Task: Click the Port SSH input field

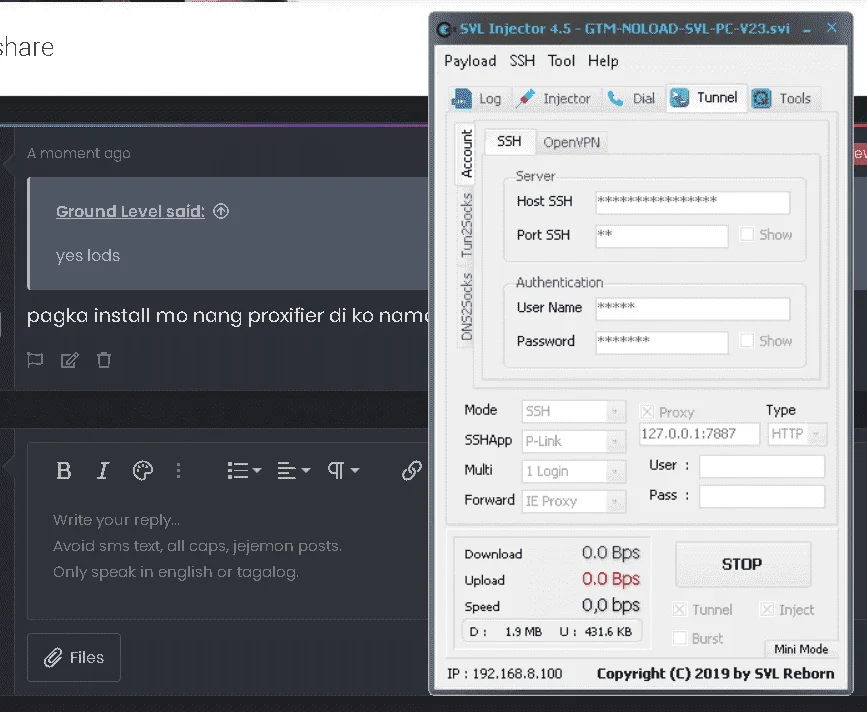Action: click(661, 236)
